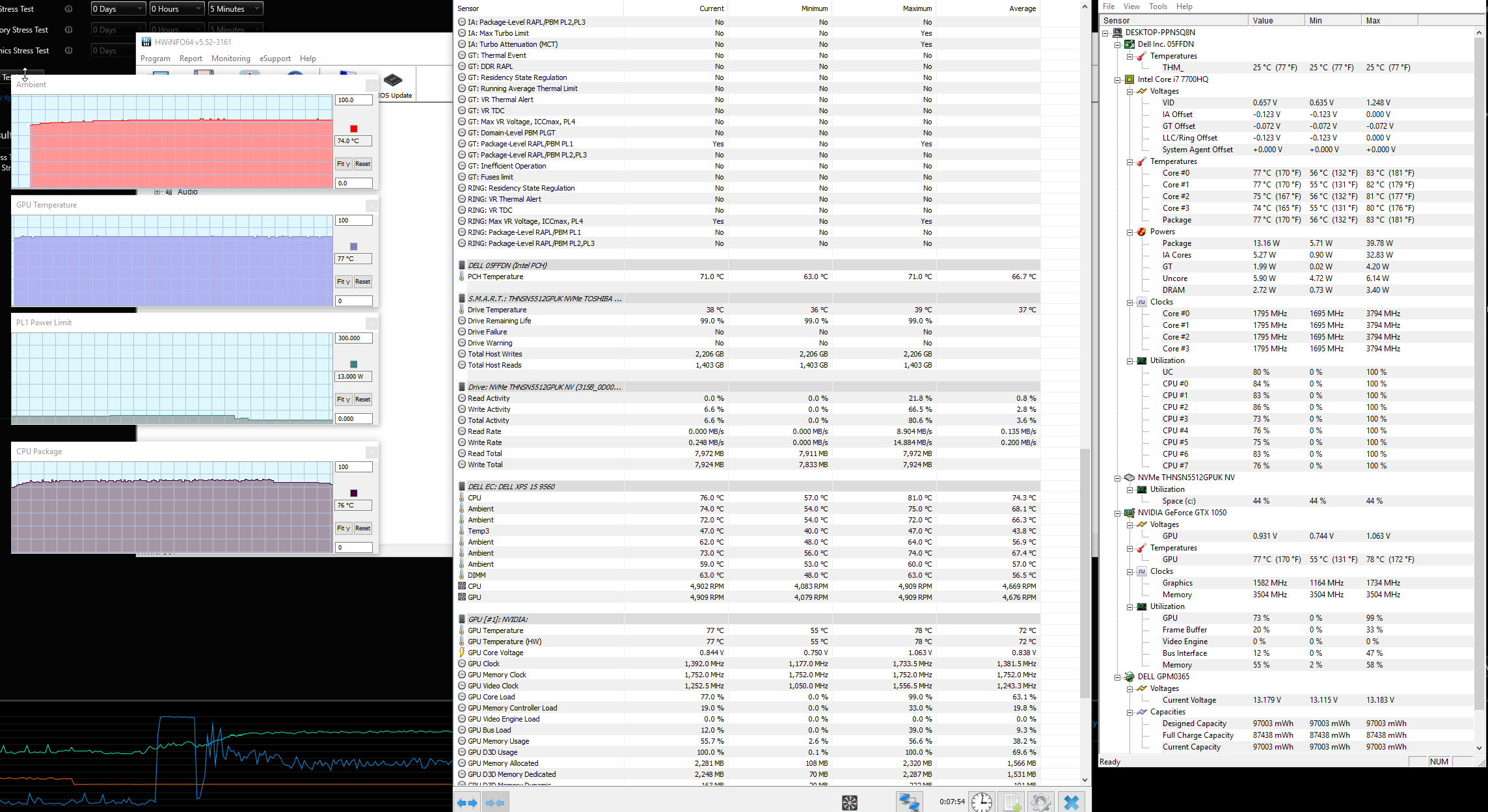
Task: Click the NVMe THNSN5512GPUK drive icon in HWMonitor
Action: 1130,478
